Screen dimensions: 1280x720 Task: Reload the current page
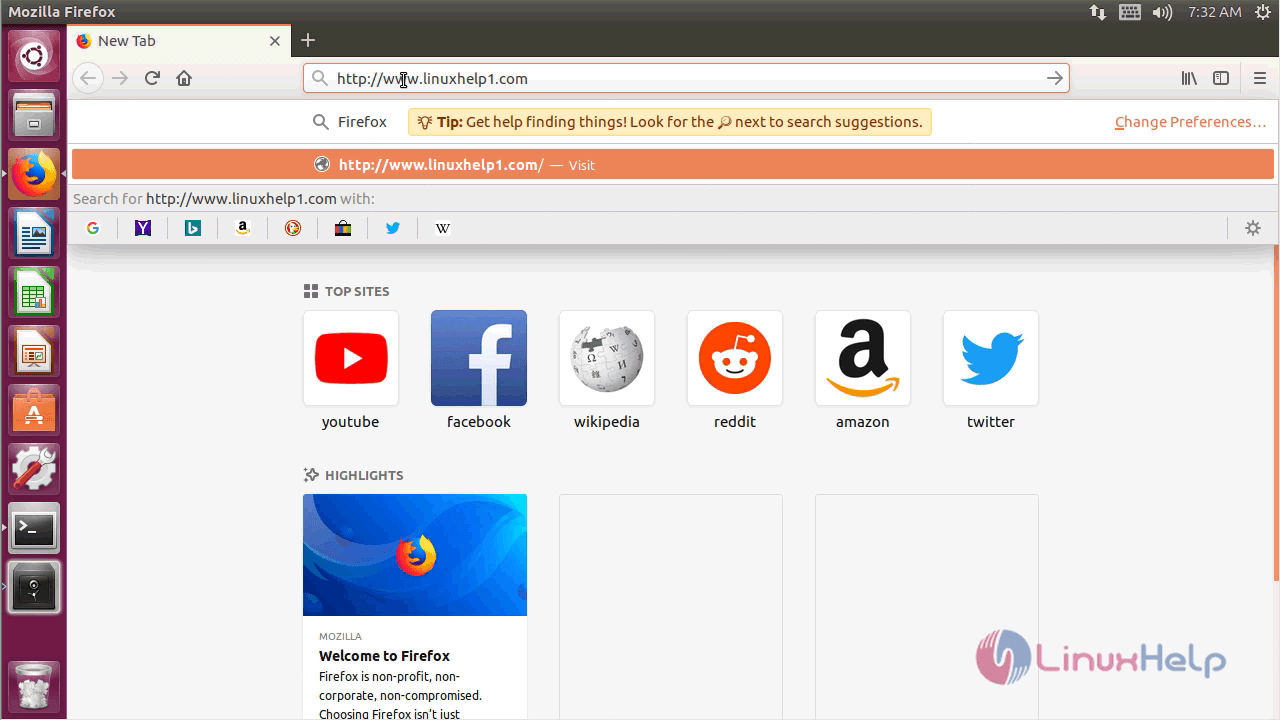point(152,78)
